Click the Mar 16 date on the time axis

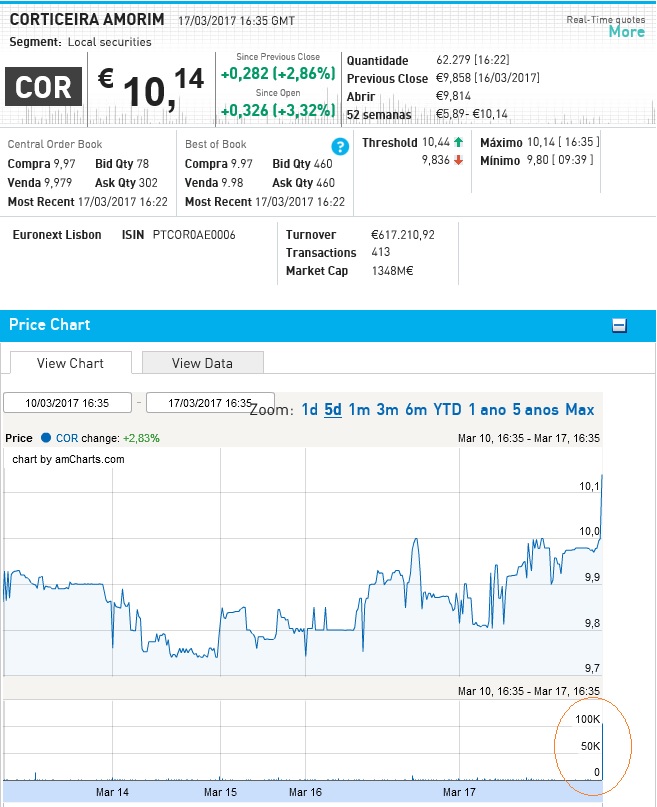(x=305, y=792)
